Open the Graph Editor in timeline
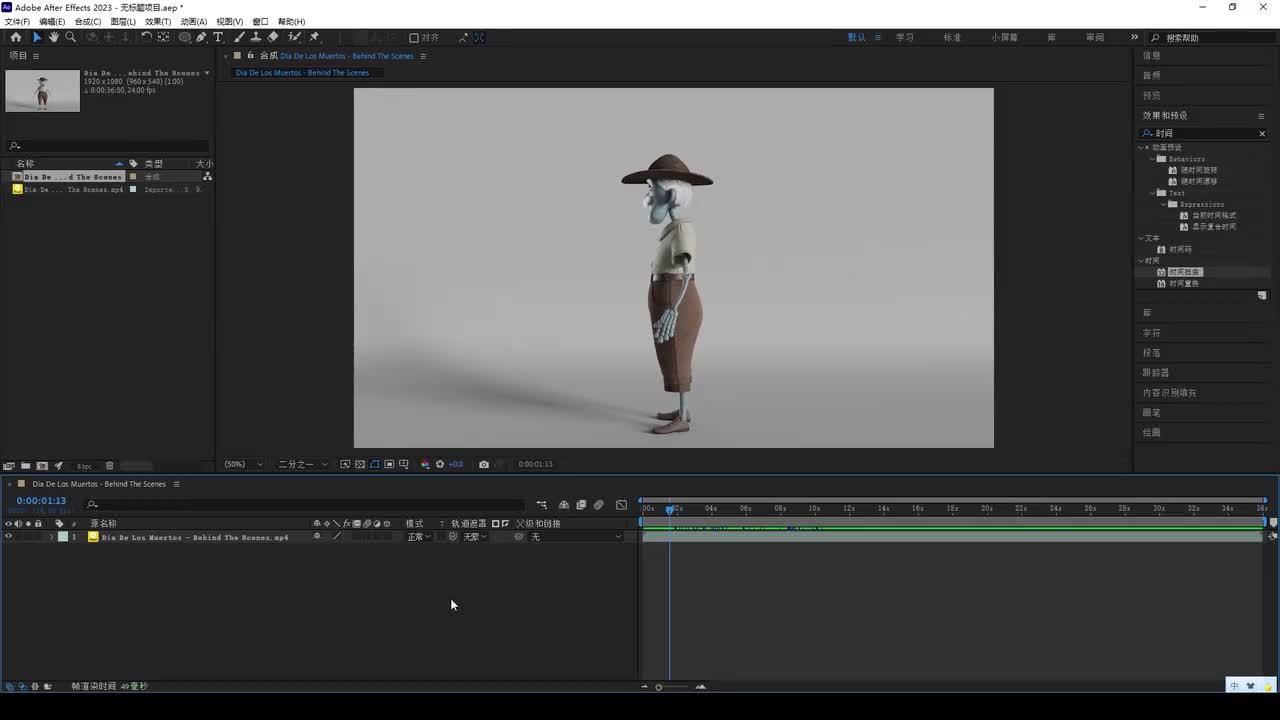The image size is (1280, 720). click(x=621, y=505)
